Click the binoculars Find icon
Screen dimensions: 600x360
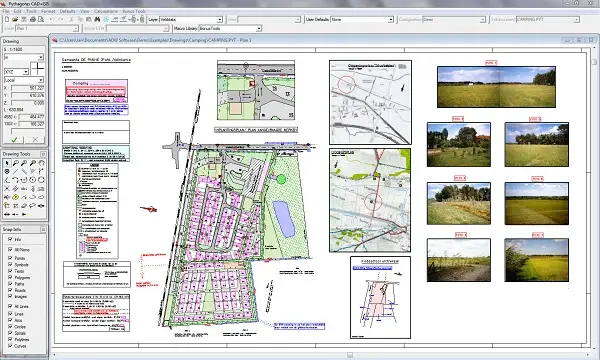pos(97,19)
